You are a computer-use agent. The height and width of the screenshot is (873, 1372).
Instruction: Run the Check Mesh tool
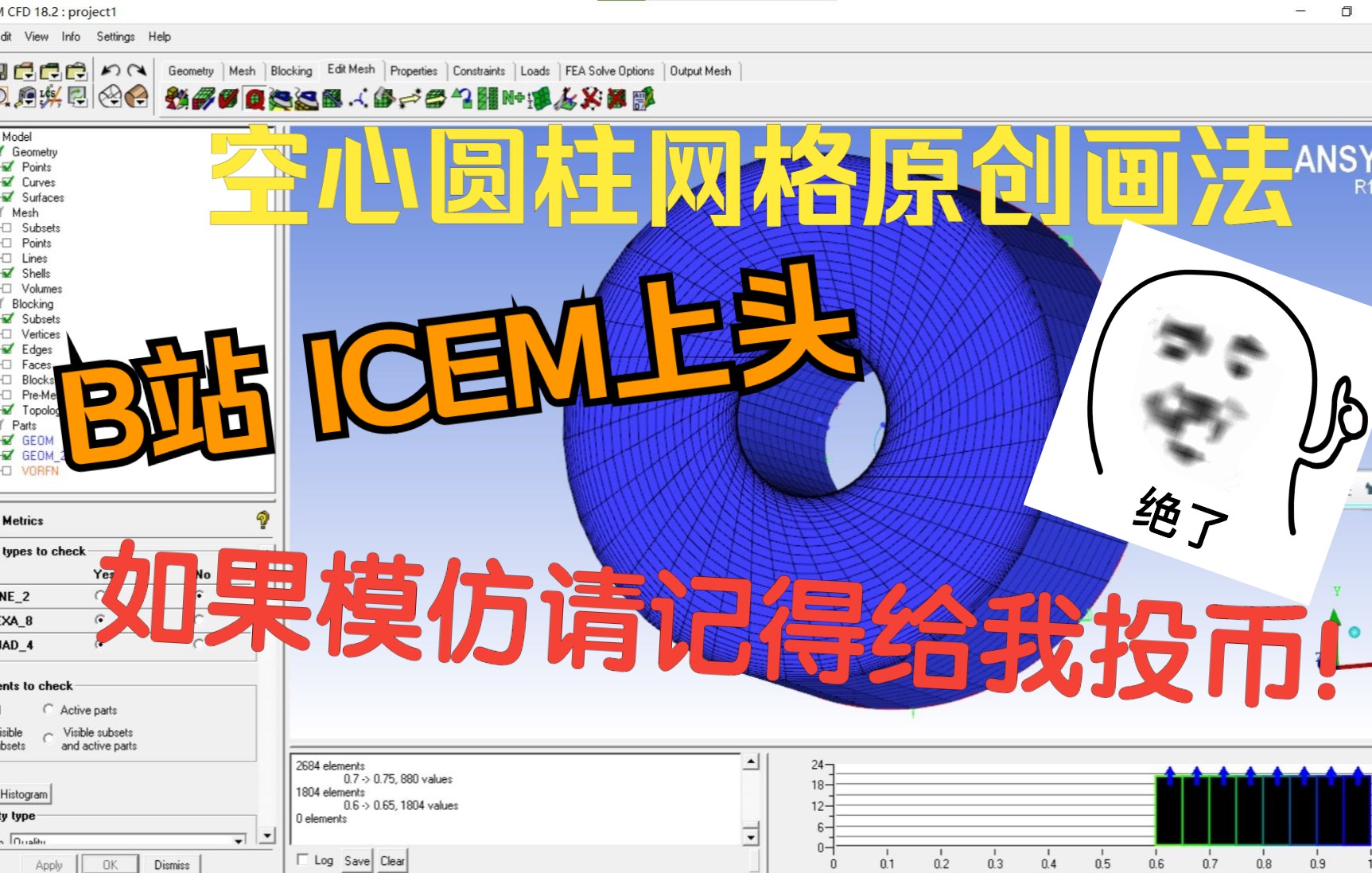click(228, 99)
